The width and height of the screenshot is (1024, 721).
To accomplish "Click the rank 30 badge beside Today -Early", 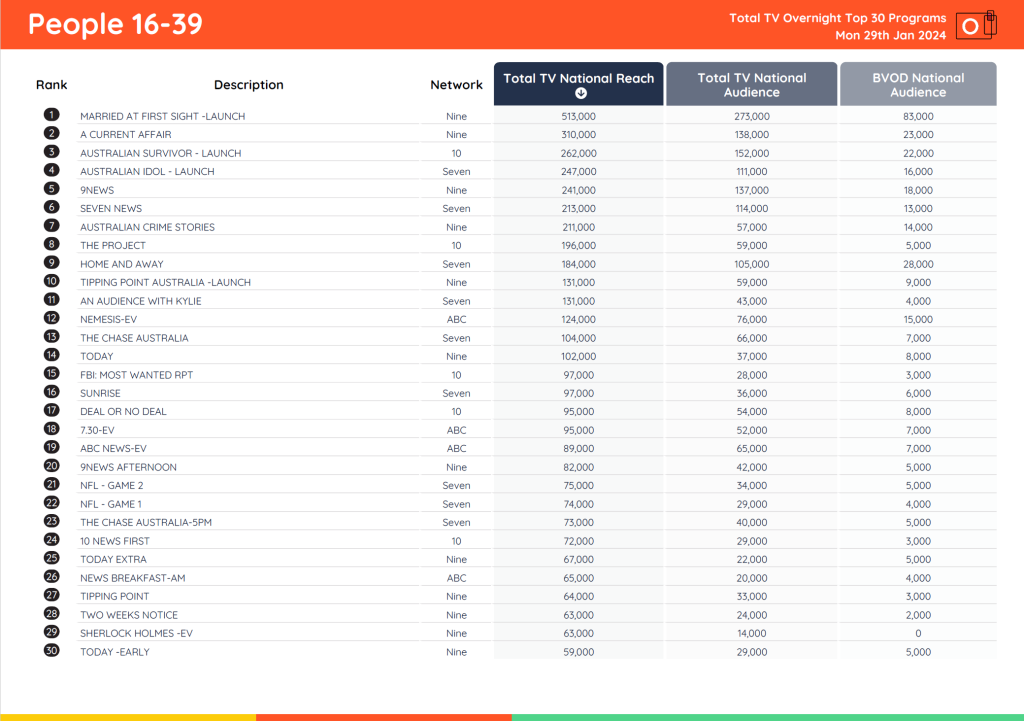I will [51, 651].
